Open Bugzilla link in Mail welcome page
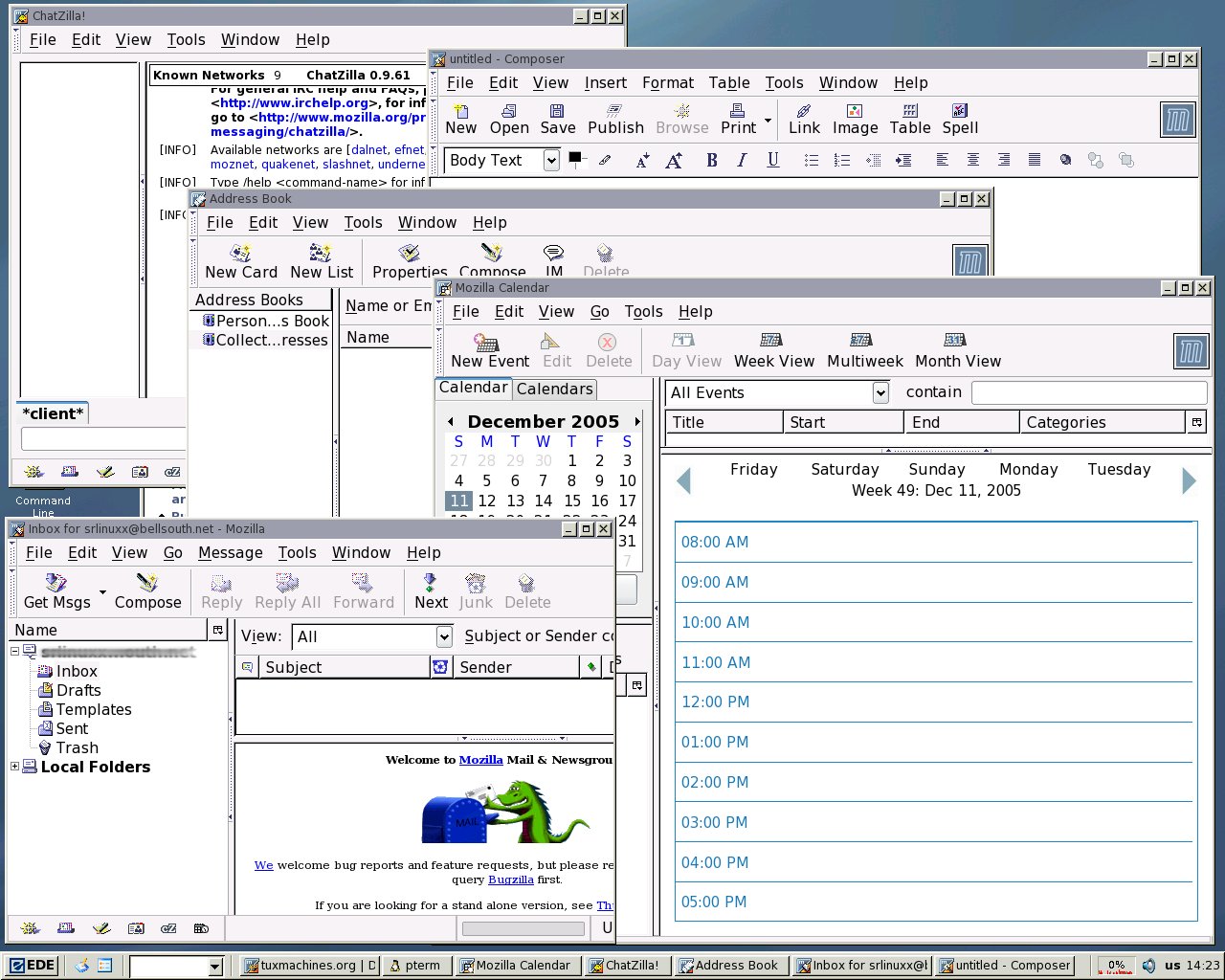 click(511, 880)
